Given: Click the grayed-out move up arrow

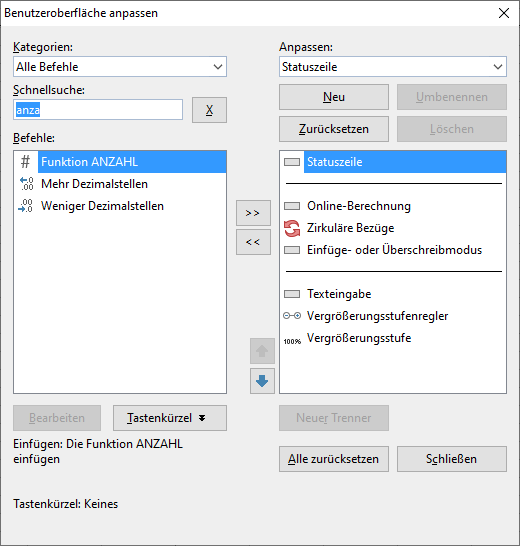Looking at the screenshot, I should tap(262, 351).
